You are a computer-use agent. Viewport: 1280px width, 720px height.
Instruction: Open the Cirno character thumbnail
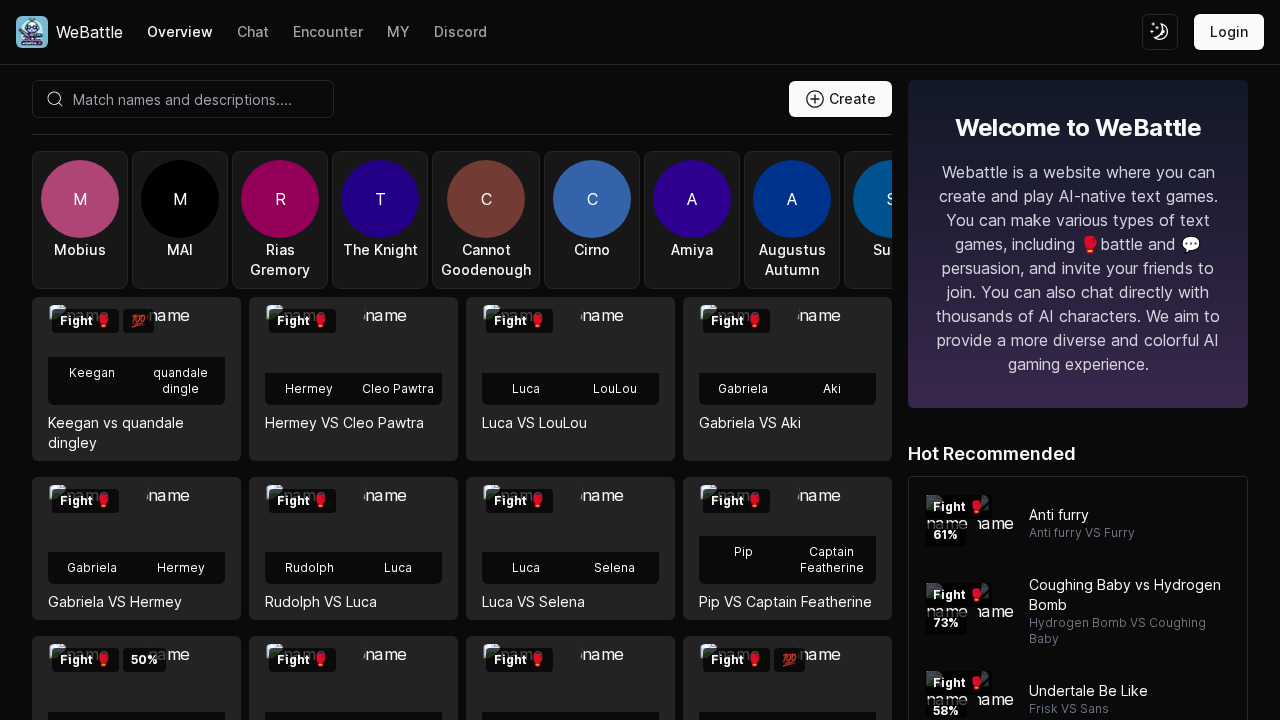click(x=592, y=199)
